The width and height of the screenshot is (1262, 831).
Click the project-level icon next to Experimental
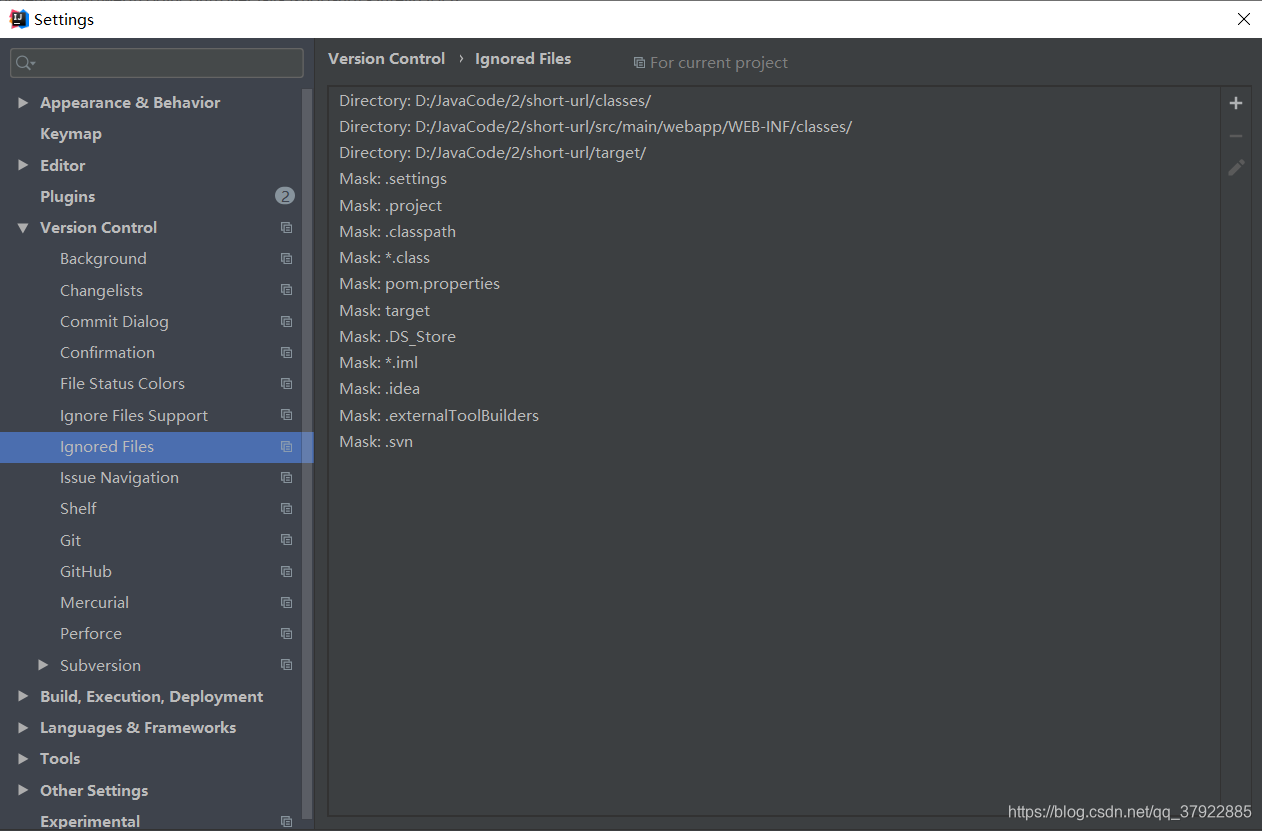(x=287, y=821)
